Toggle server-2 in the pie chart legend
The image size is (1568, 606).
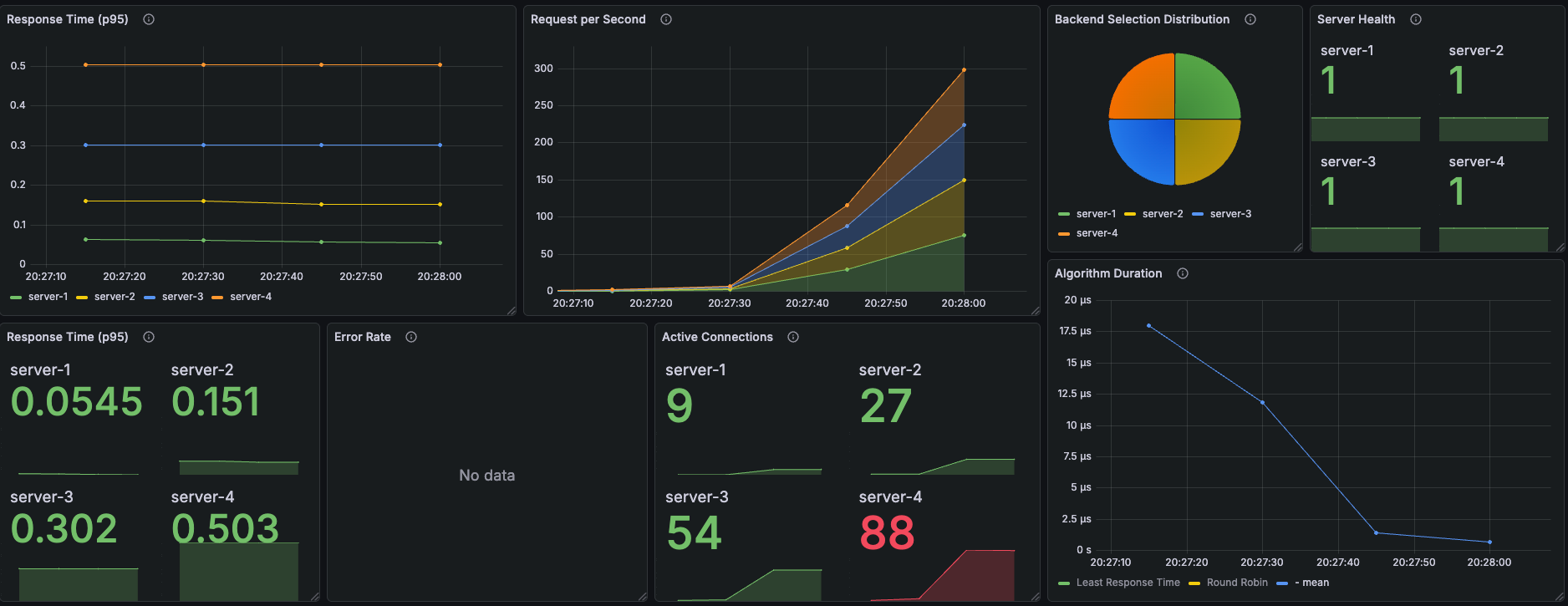click(1163, 214)
